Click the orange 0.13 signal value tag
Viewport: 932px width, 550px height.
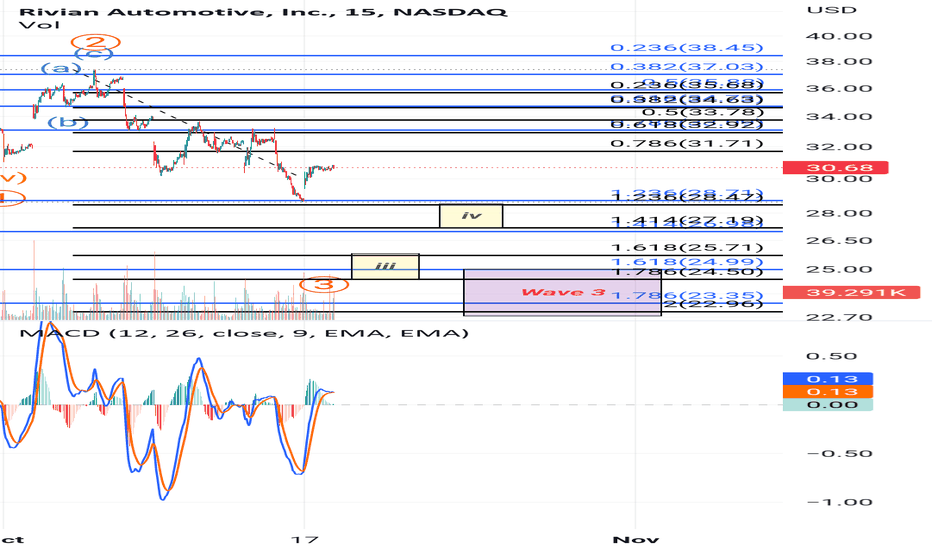(828, 391)
